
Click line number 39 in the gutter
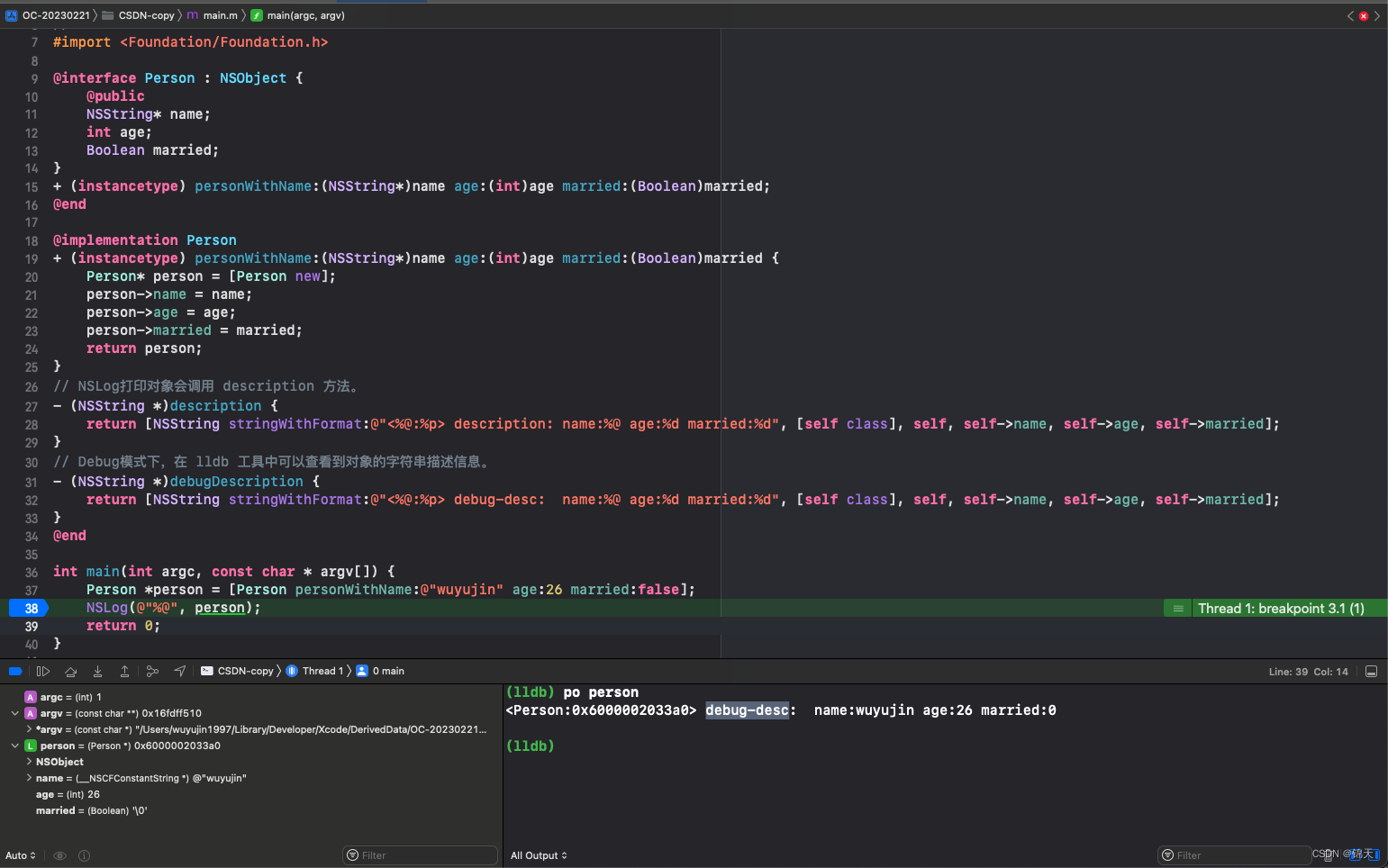tap(32, 627)
